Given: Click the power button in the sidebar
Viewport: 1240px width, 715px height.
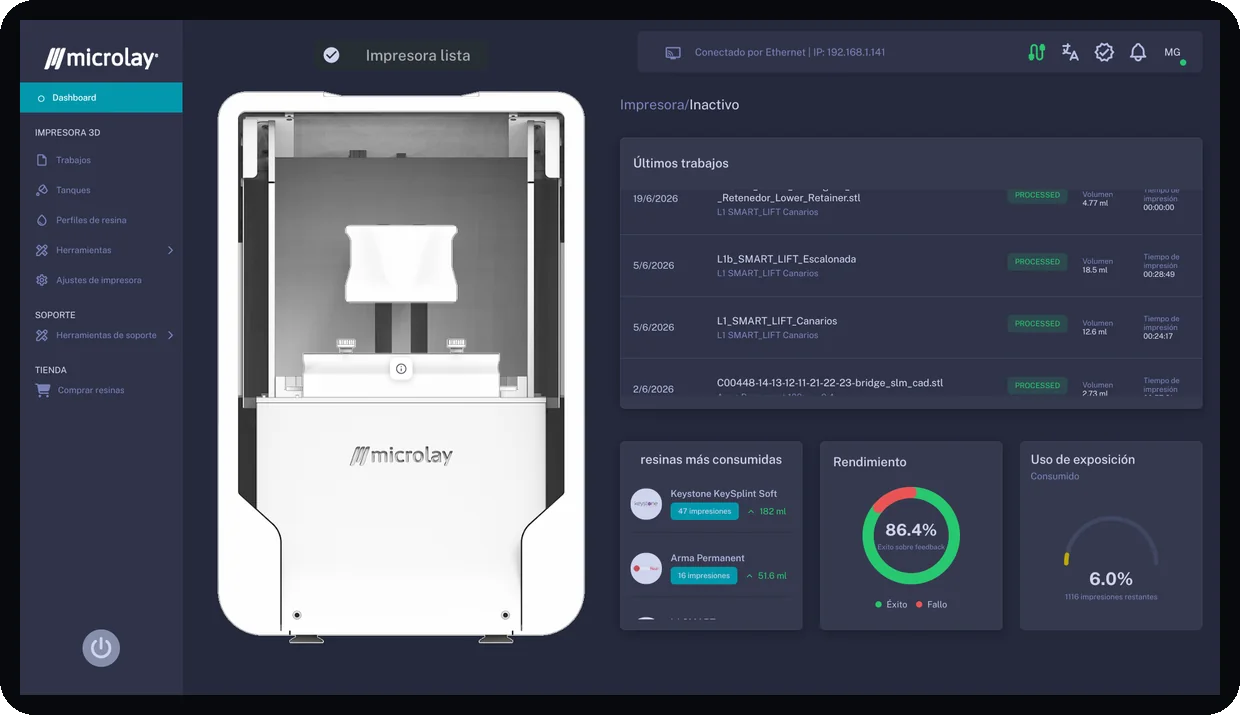Looking at the screenshot, I should (101, 648).
